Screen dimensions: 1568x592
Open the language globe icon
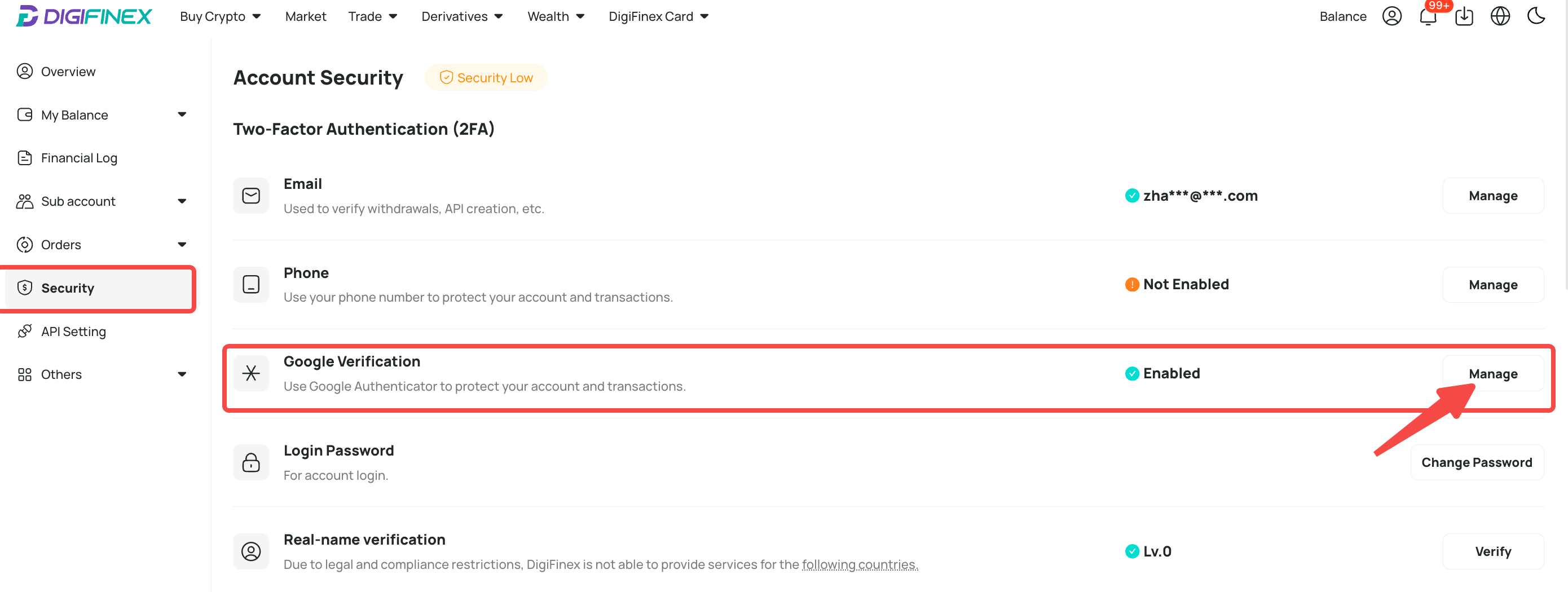(1500, 16)
